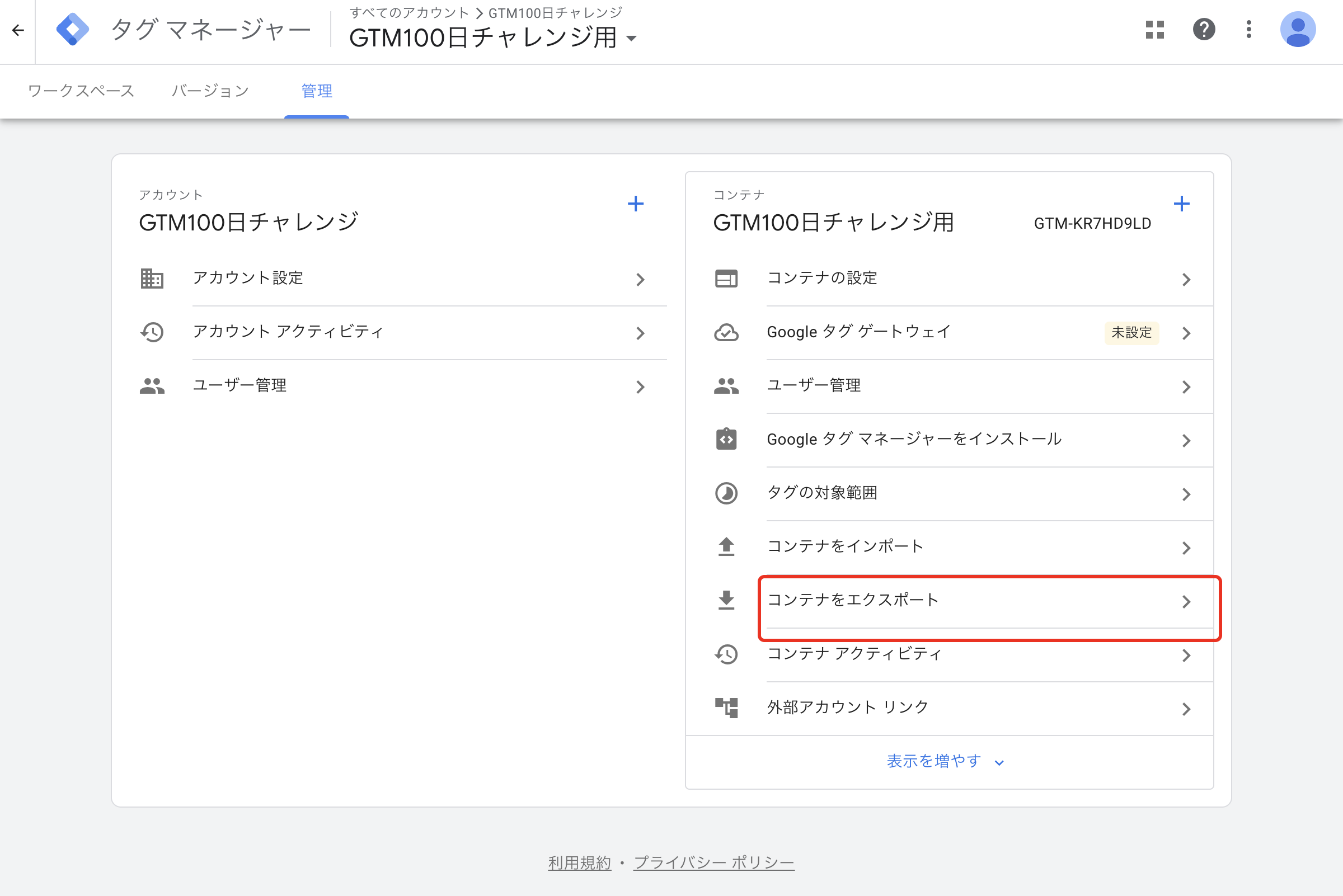This screenshot has width=1343, height=896.
Task: Click the タグ マネージャー product title
Action: 210,30
